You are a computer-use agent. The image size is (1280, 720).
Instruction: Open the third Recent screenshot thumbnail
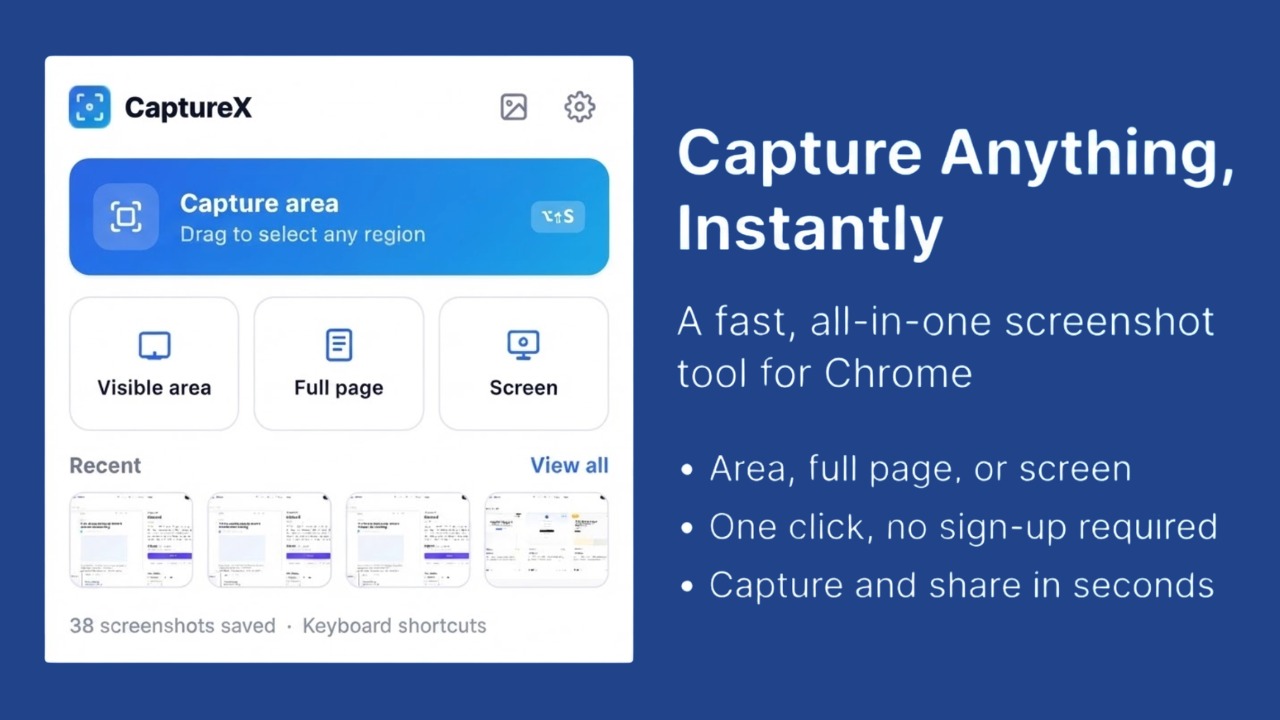[x=408, y=540]
